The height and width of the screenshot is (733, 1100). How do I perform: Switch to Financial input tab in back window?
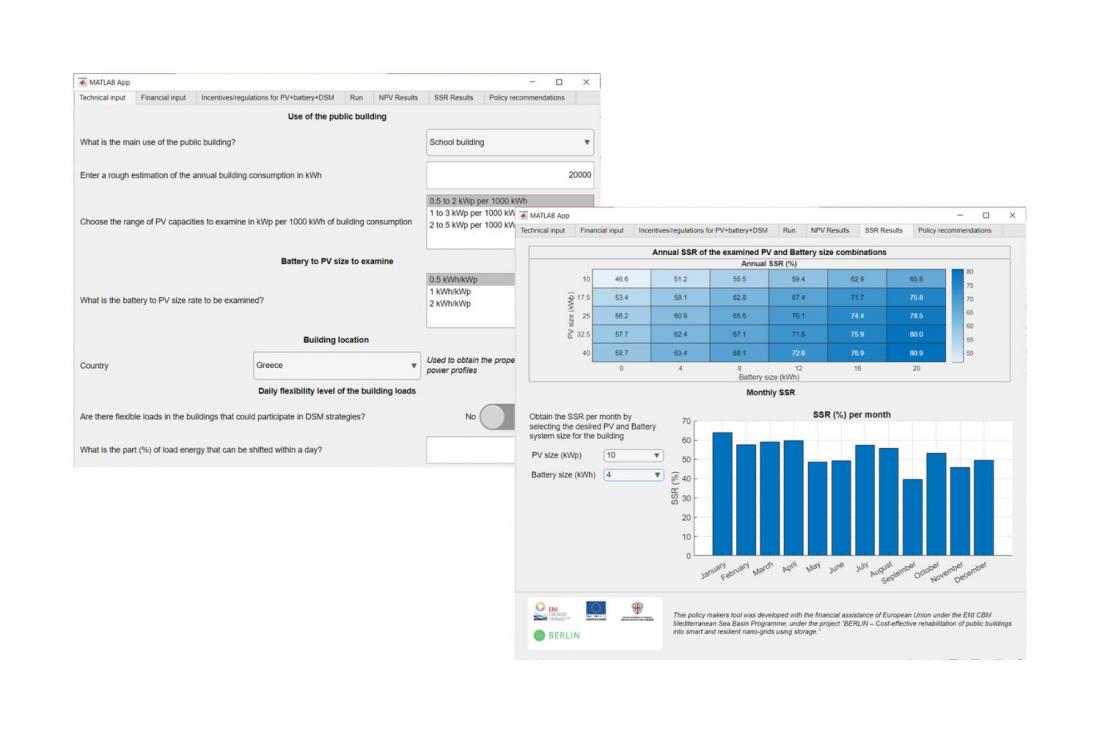coord(163,97)
